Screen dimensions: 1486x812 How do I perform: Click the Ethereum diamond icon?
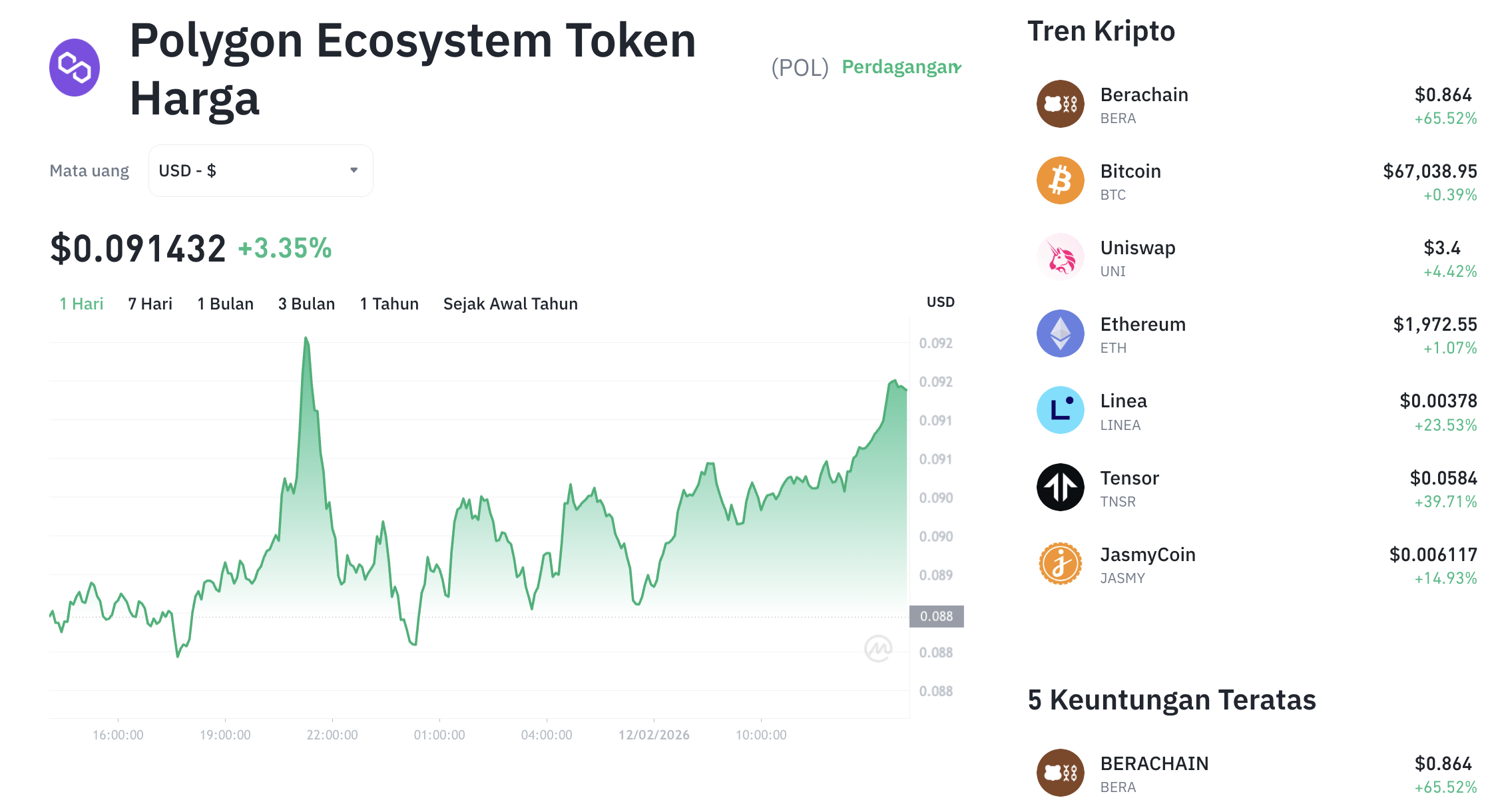click(x=1060, y=334)
